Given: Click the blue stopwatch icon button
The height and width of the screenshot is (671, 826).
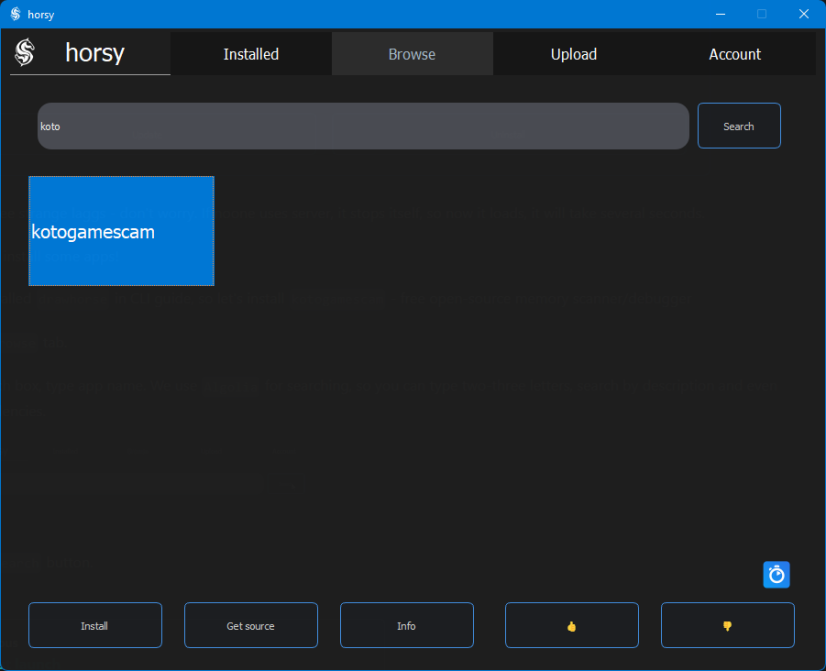Looking at the screenshot, I should [x=776, y=574].
